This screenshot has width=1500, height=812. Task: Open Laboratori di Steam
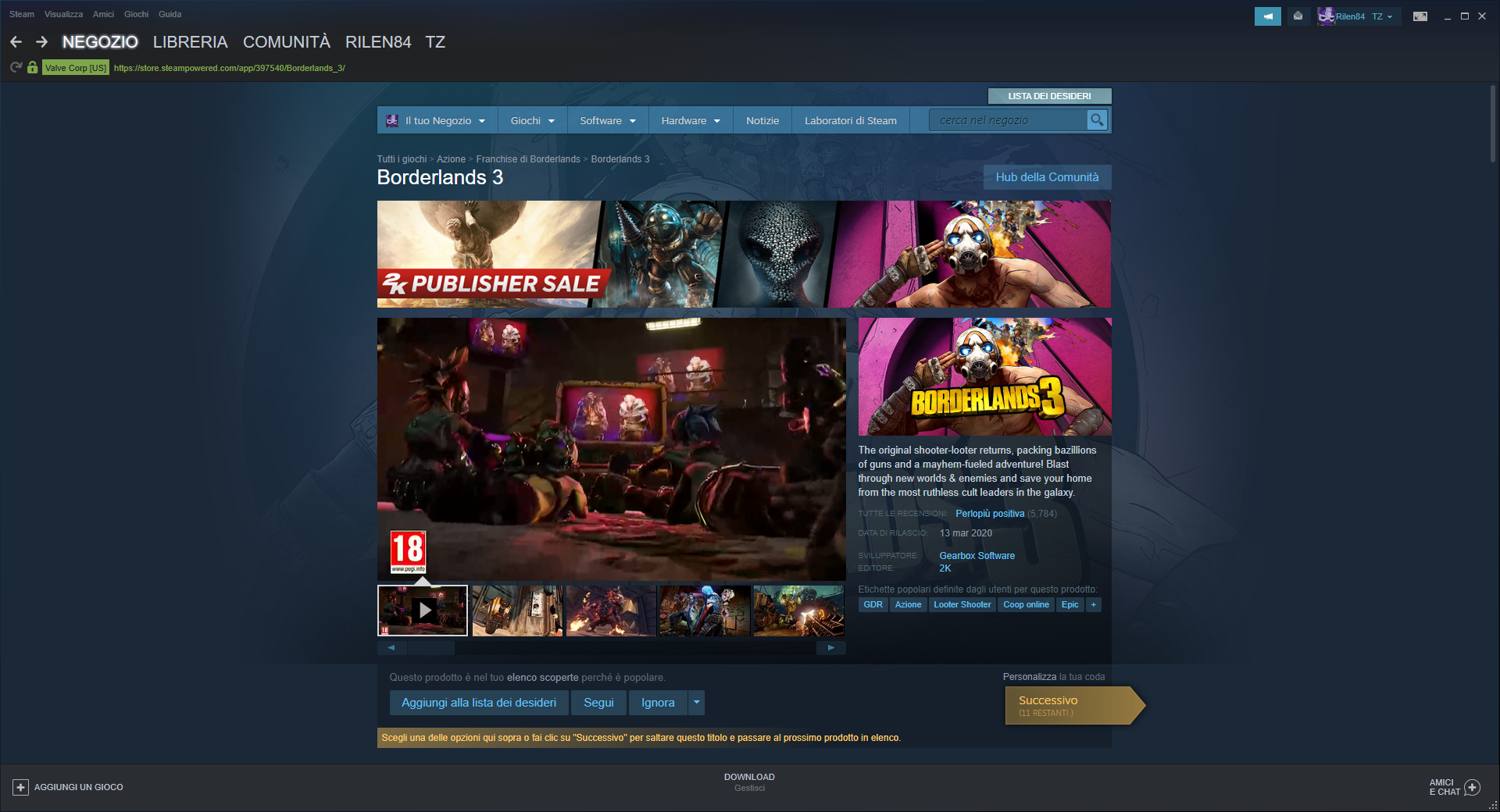[x=851, y=121]
